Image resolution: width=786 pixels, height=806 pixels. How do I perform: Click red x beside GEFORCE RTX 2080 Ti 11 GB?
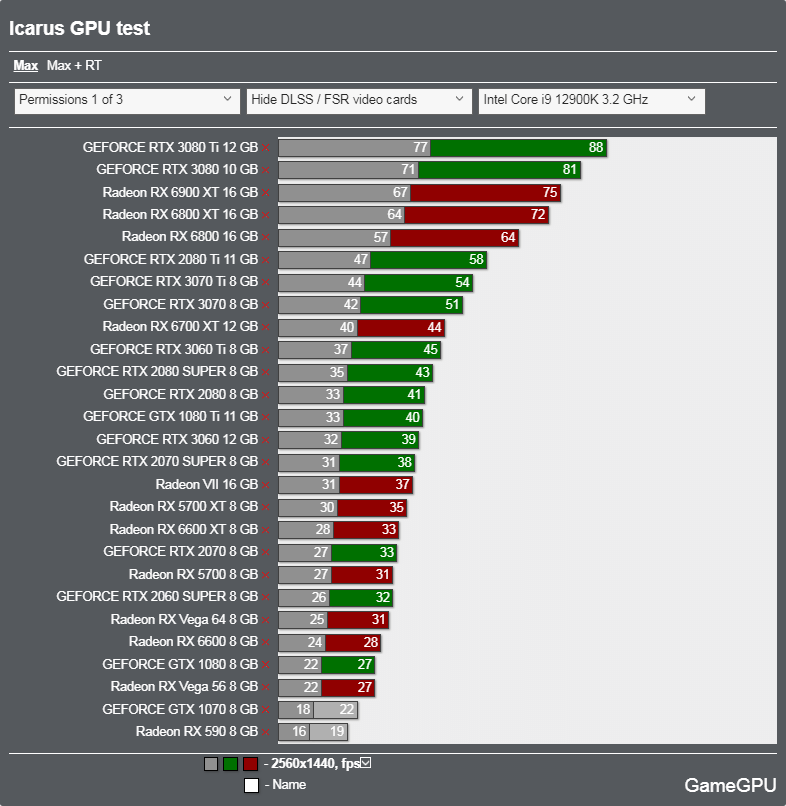click(x=266, y=260)
